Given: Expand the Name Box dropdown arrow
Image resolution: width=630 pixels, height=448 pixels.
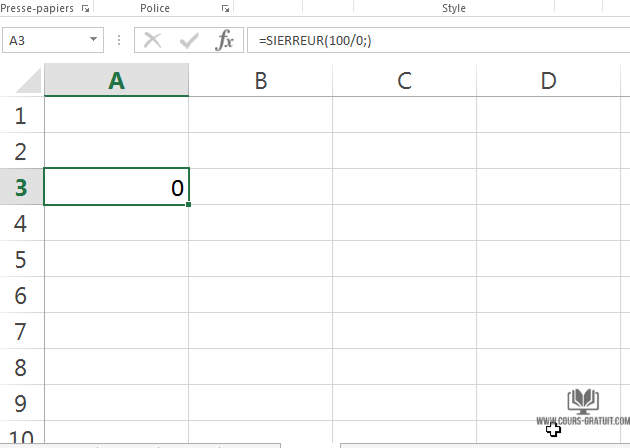Looking at the screenshot, I should click(94, 41).
